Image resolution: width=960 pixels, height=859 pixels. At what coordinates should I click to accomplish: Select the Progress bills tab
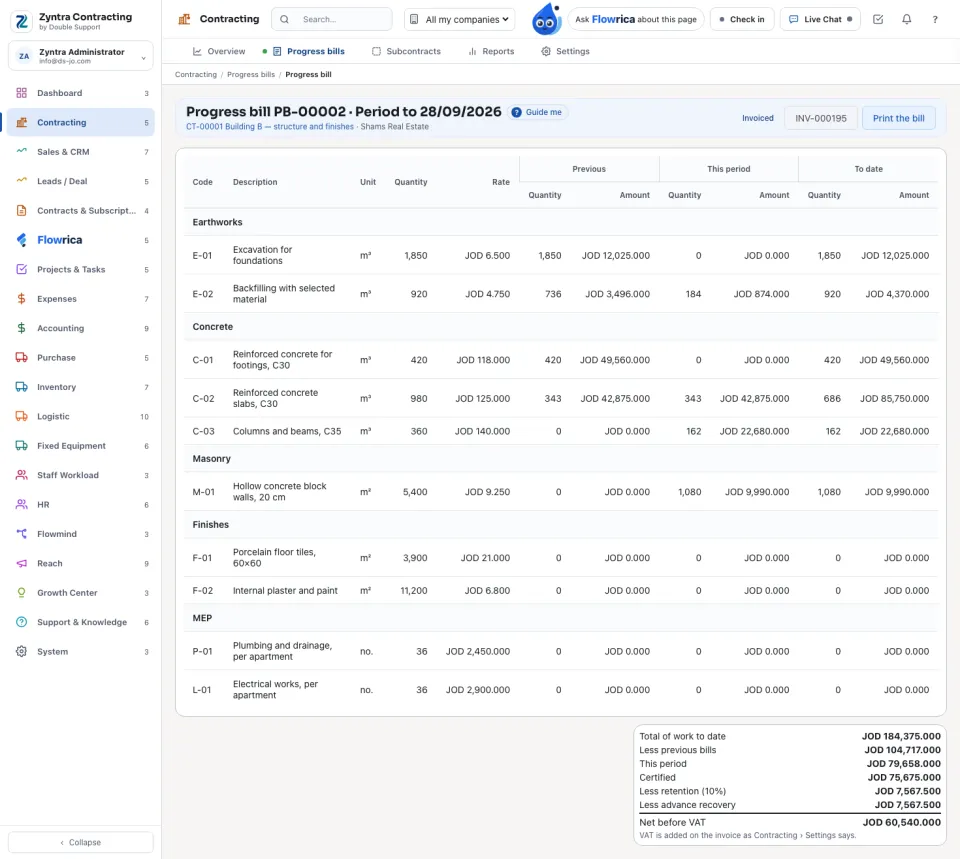(309, 51)
